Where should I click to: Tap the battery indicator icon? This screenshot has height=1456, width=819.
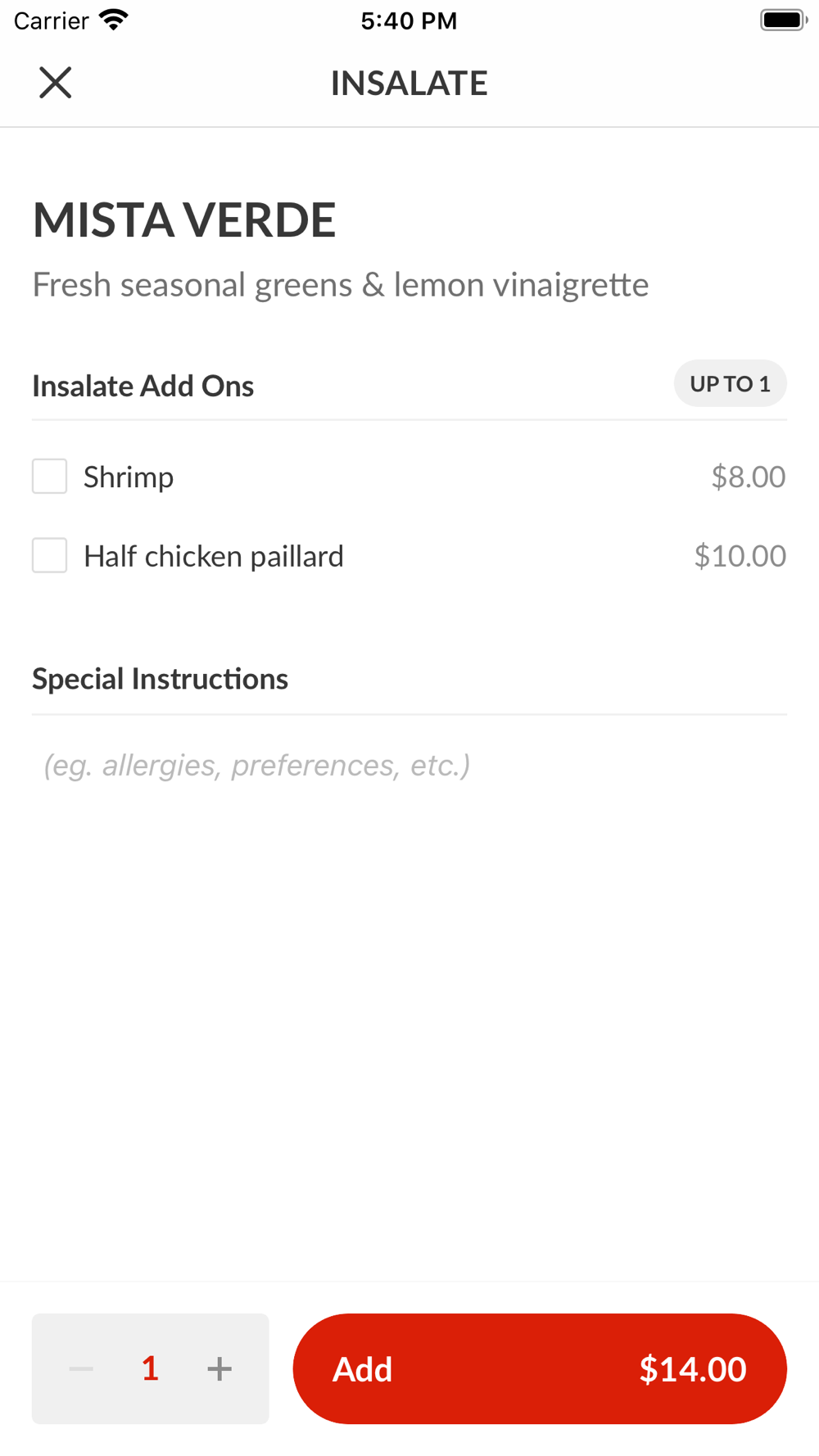[783, 20]
